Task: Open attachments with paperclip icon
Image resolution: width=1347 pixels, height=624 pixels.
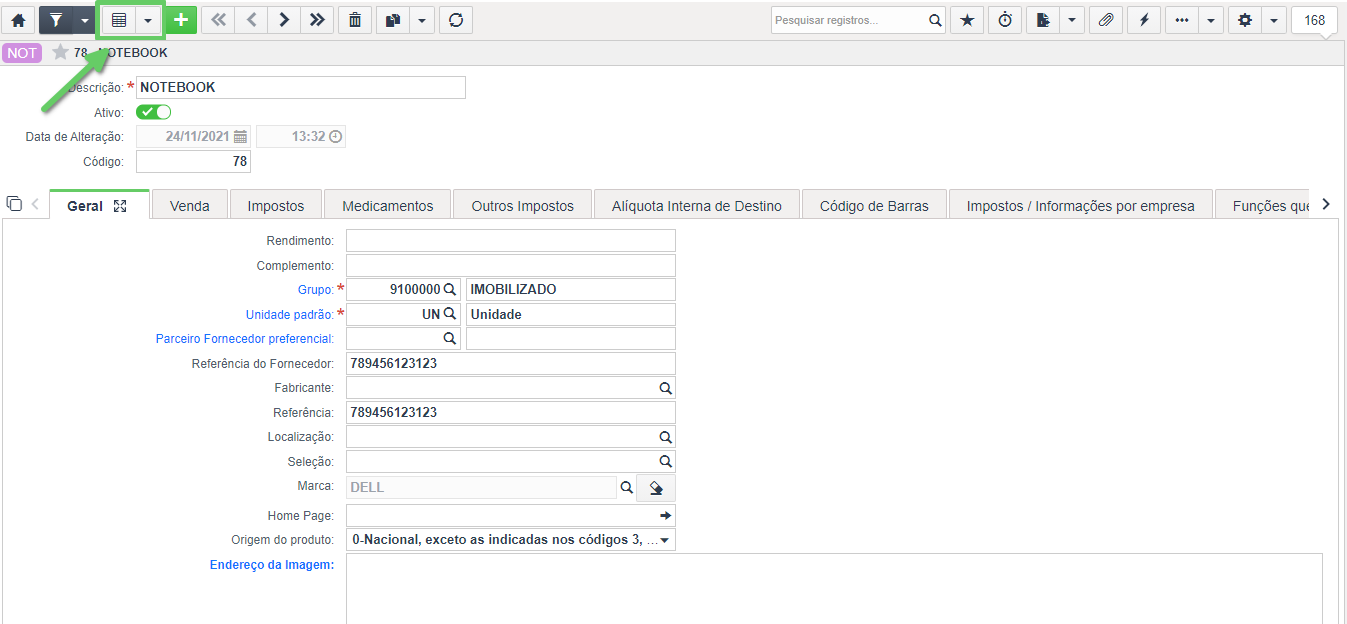Action: pos(1105,20)
